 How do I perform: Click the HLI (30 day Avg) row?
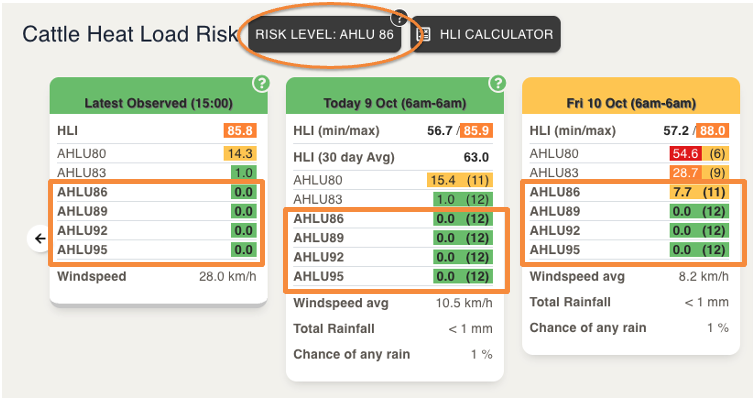(391, 157)
